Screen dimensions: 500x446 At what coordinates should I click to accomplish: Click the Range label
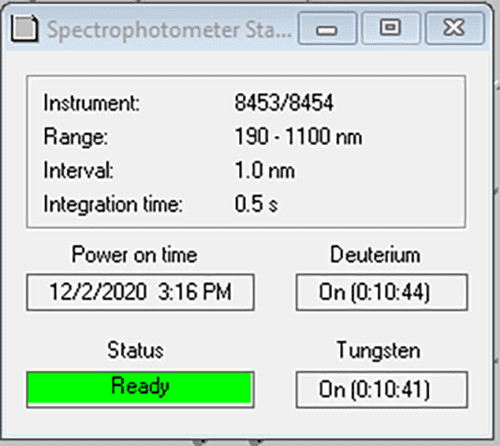tap(76, 137)
